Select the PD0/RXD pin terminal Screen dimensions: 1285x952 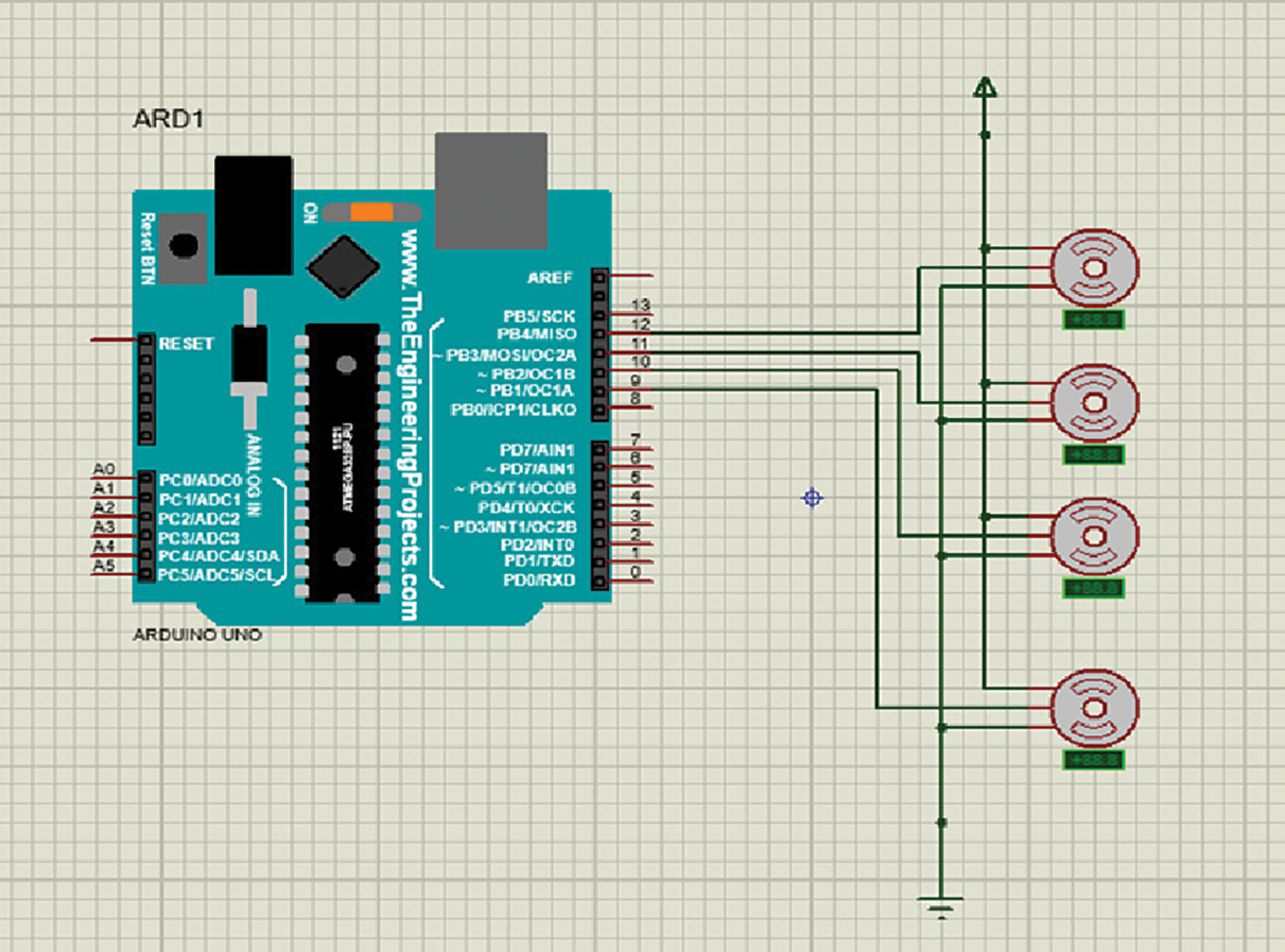coord(600,582)
